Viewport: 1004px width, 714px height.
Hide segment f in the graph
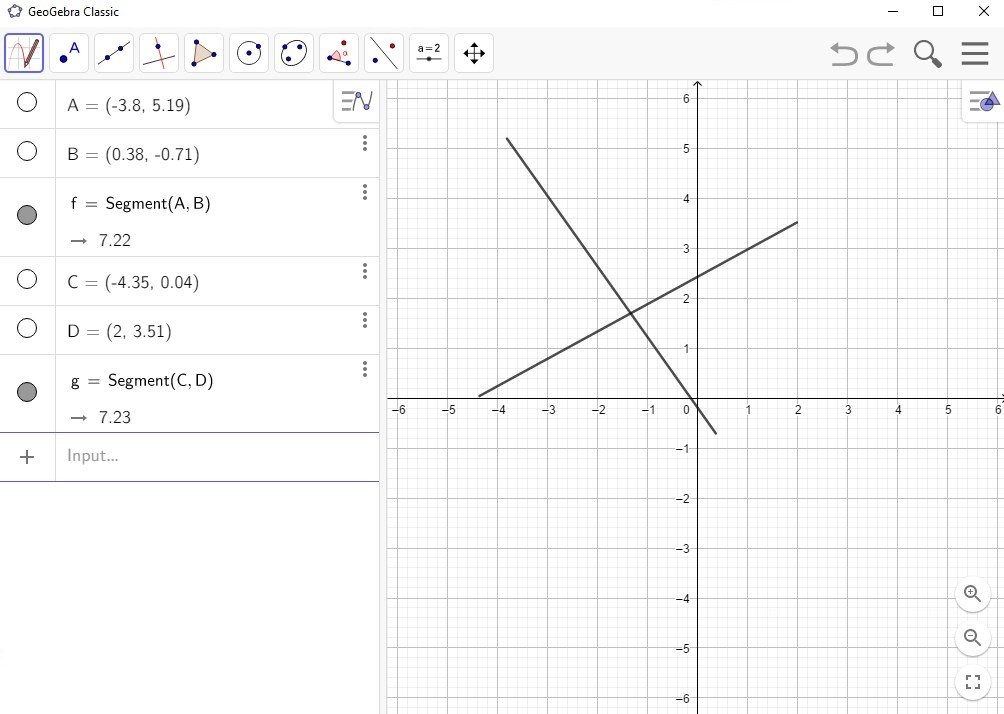27,215
